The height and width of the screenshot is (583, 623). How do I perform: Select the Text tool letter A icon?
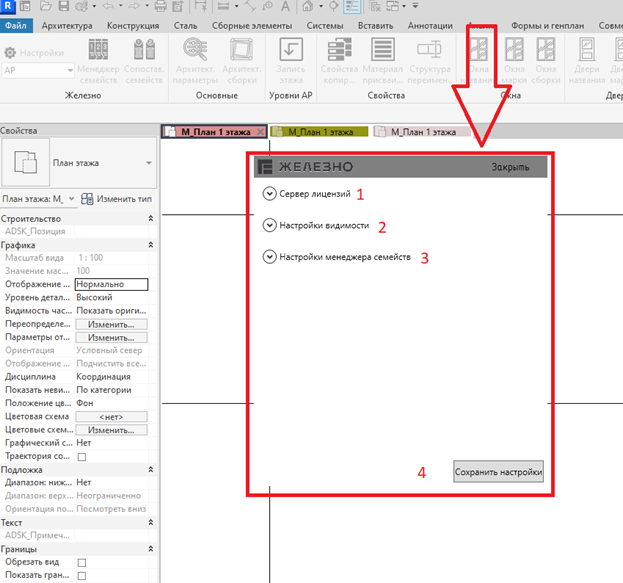tap(285, 6)
